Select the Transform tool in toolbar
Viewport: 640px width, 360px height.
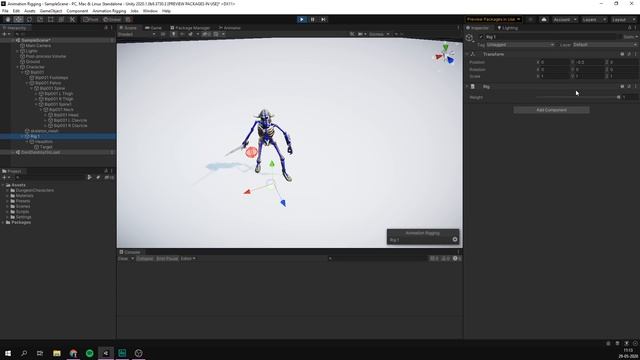point(61,20)
